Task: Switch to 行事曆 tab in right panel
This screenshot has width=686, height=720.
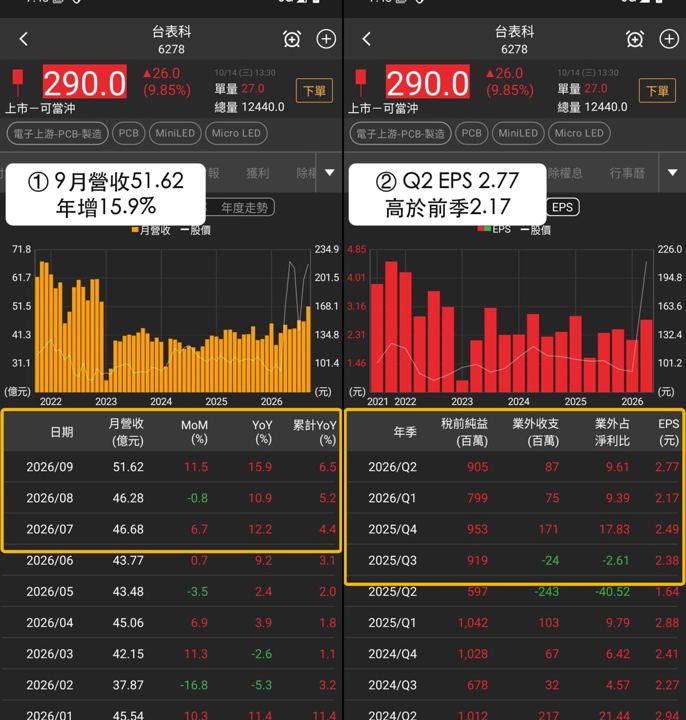Action: (627, 173)
